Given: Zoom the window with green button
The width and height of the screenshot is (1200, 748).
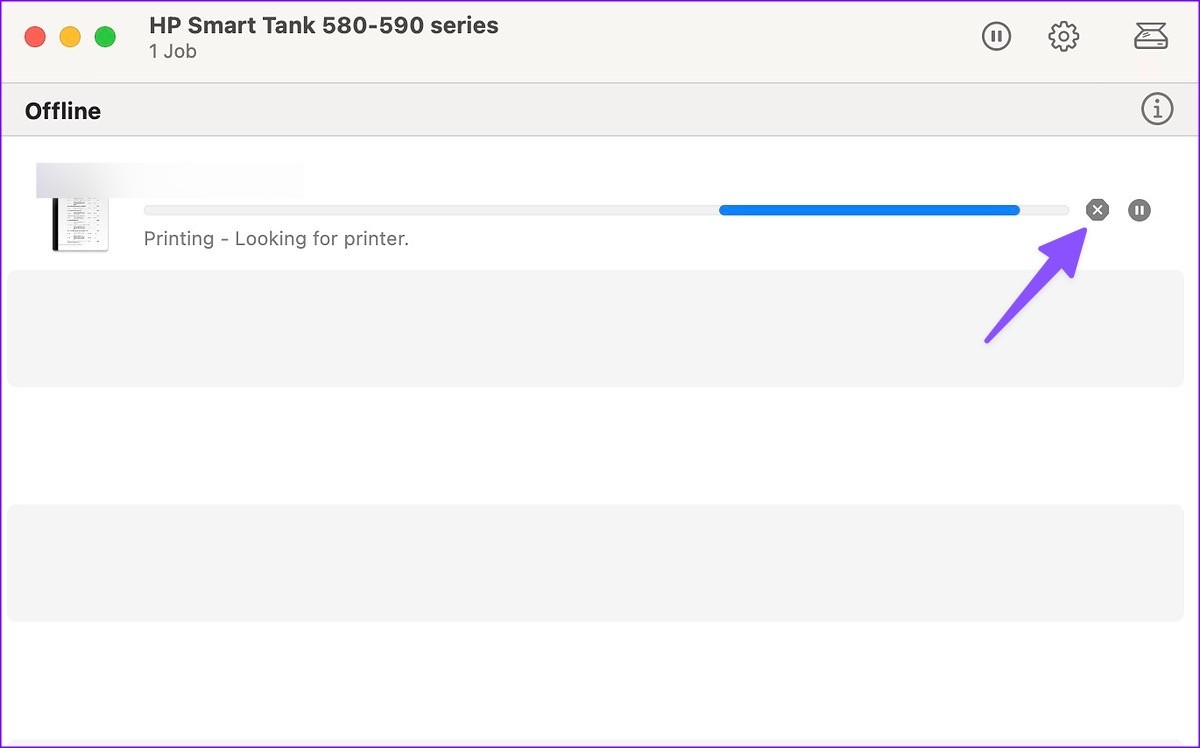Looking at the screenshot, I should (105, 37).
